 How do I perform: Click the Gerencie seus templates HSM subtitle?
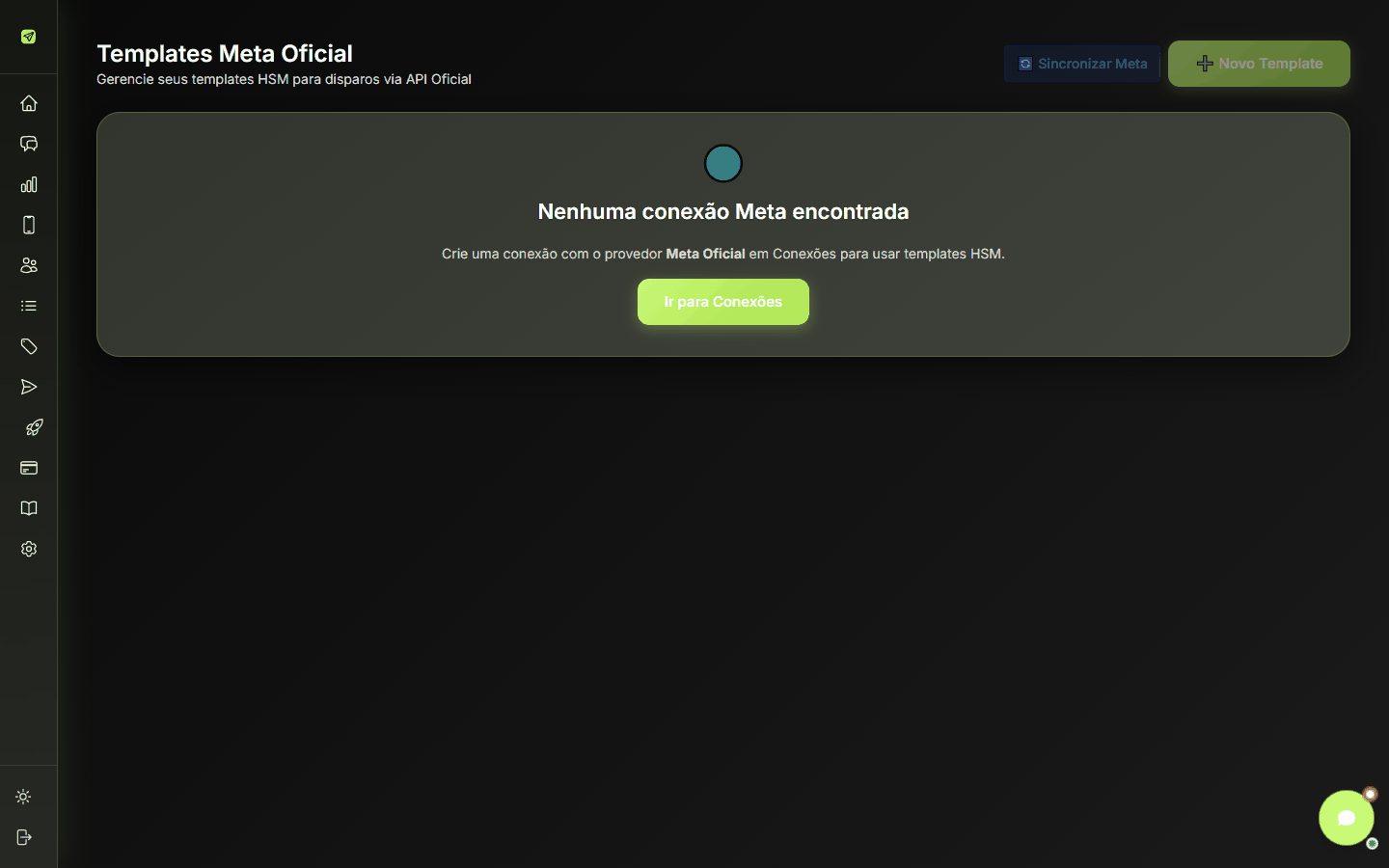pyautogui.click(x=284, y=79)
